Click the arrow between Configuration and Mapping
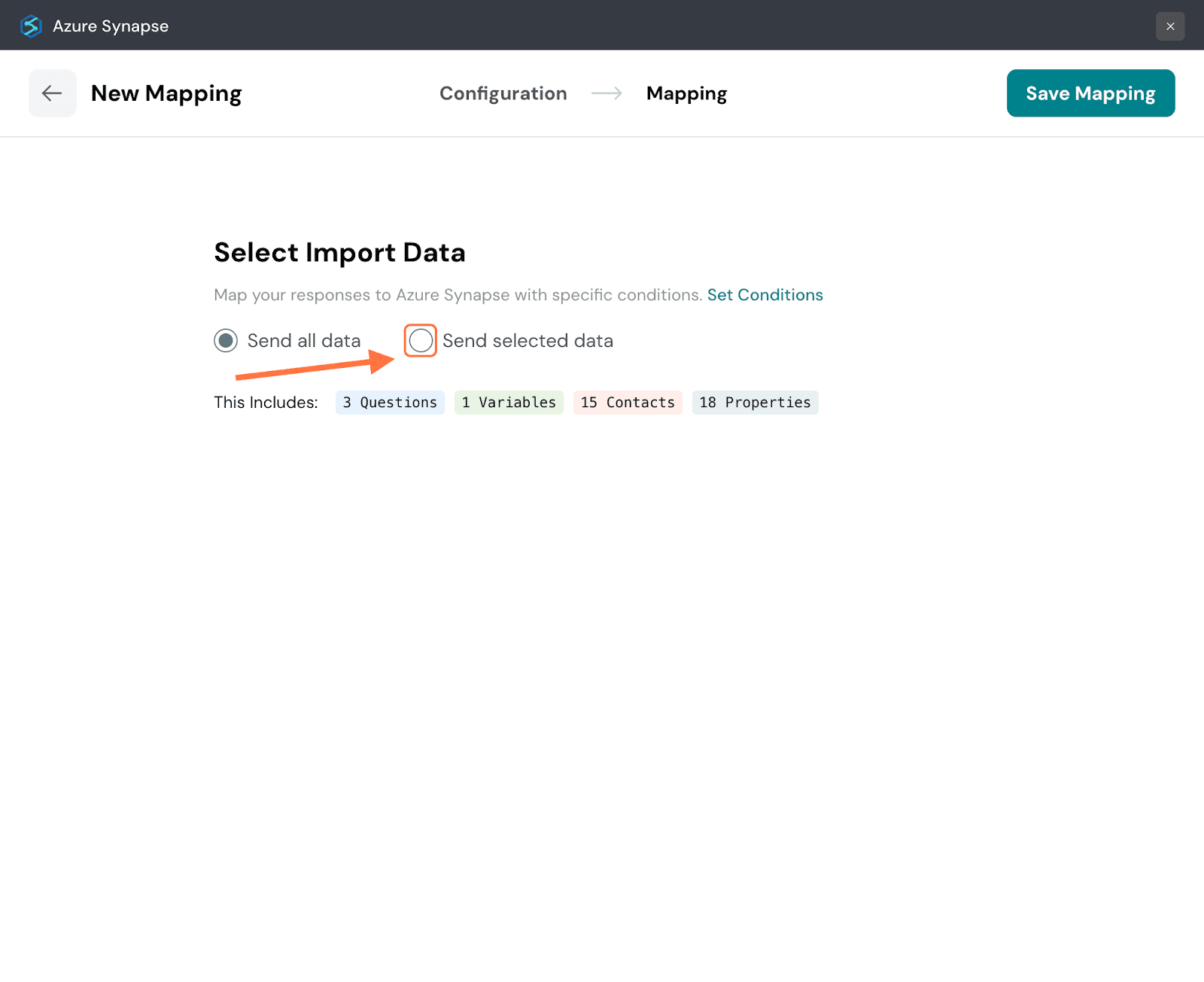The image size is (1204, 982). [x=607, y=93]
